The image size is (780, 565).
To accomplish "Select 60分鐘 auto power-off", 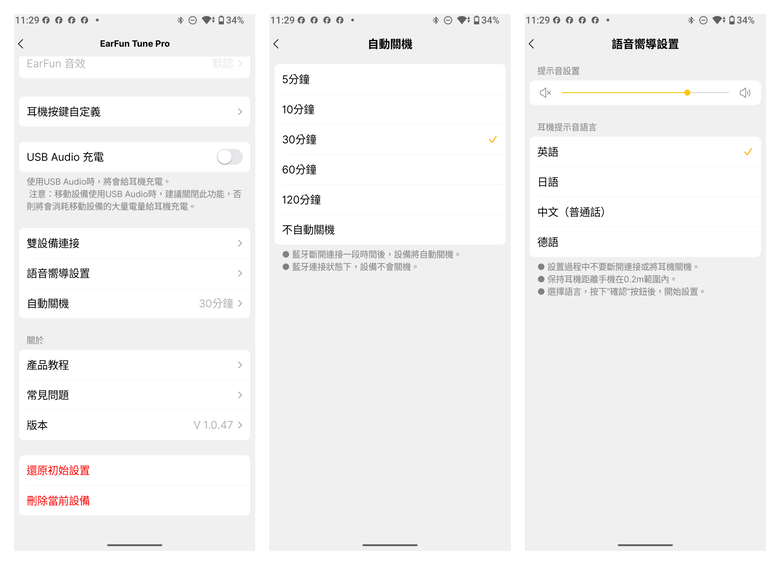I will pyautogui.click(x=390, y=170).
